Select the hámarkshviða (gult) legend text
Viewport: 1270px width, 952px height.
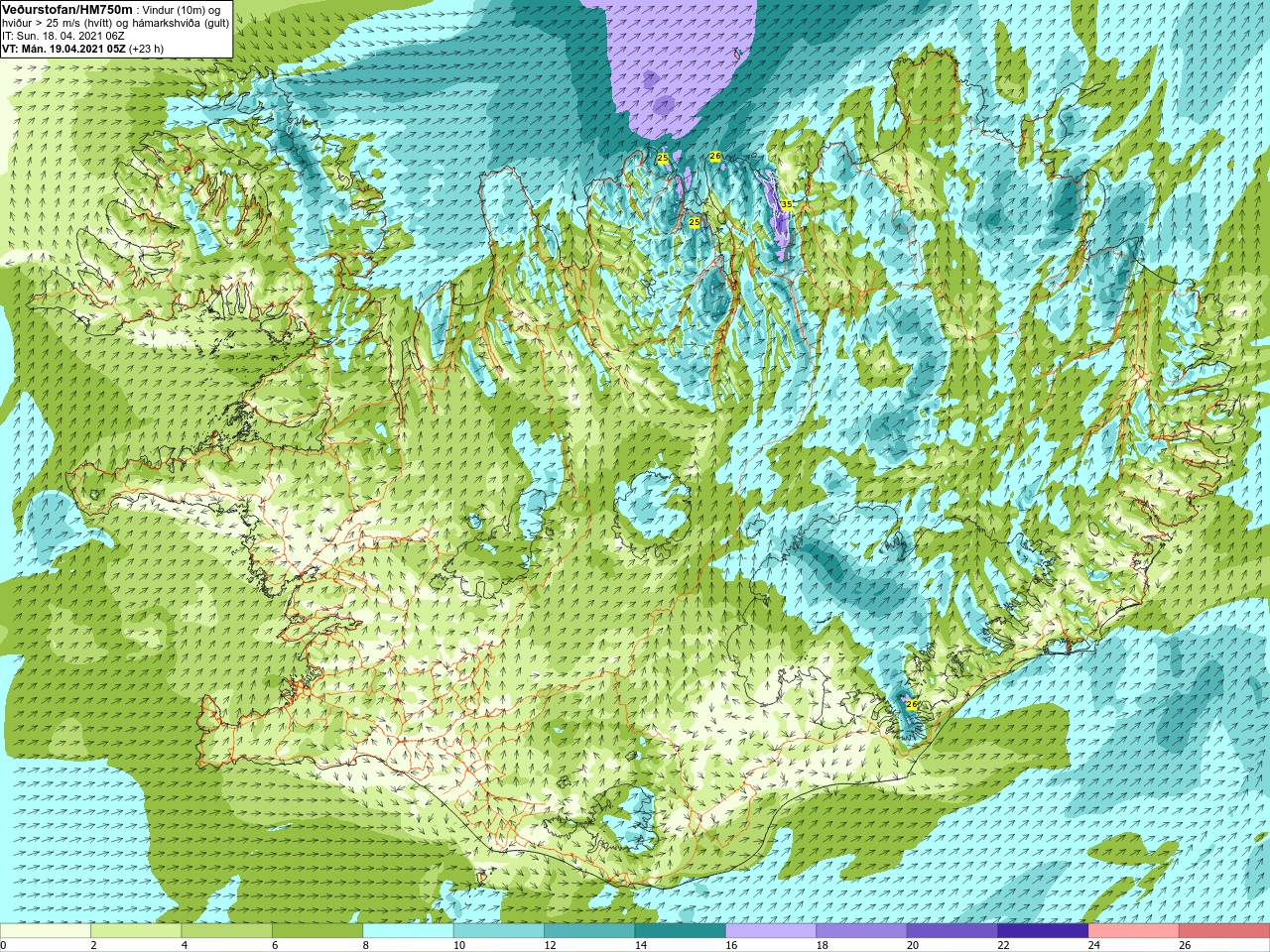pyautogui.click(x=181, y=23)
